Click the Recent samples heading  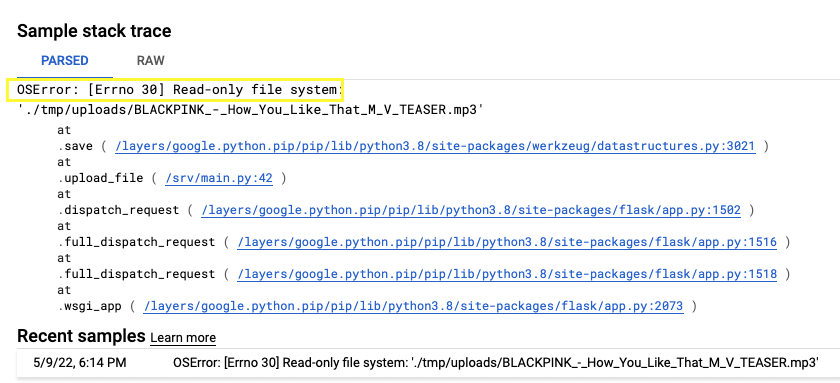81,336
